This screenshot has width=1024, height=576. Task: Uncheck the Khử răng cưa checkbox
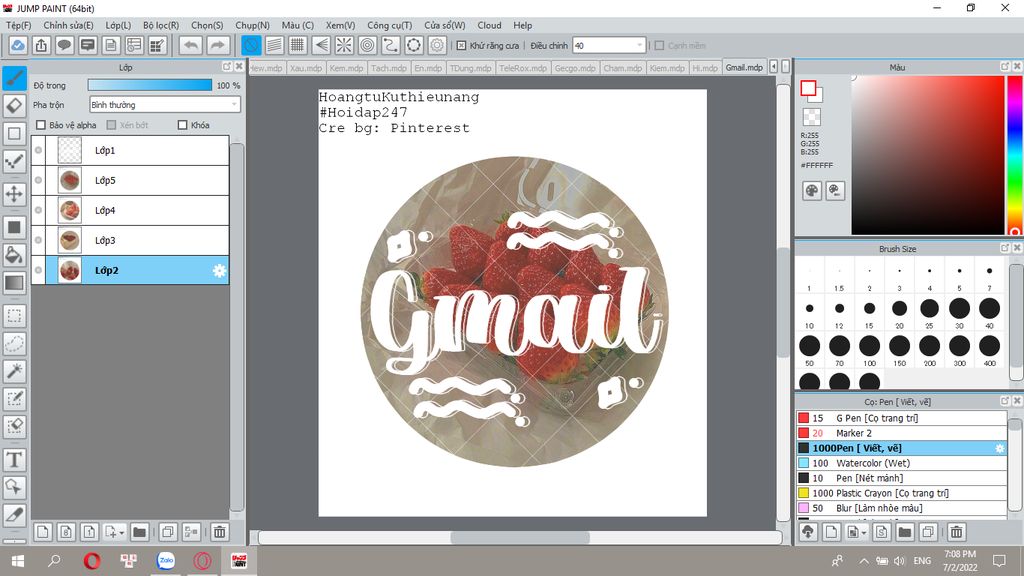(x=461, y=46)
